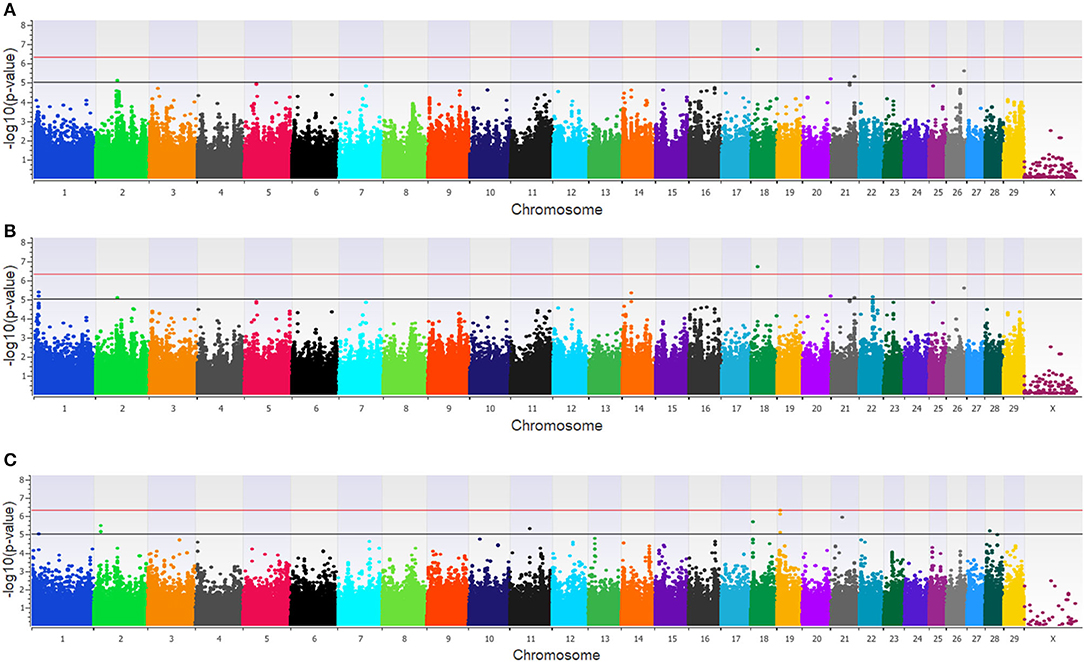Screen dimensions: 1084x662
Task: Select the Chromosome axis title under panel B
Action: (557, 426)
